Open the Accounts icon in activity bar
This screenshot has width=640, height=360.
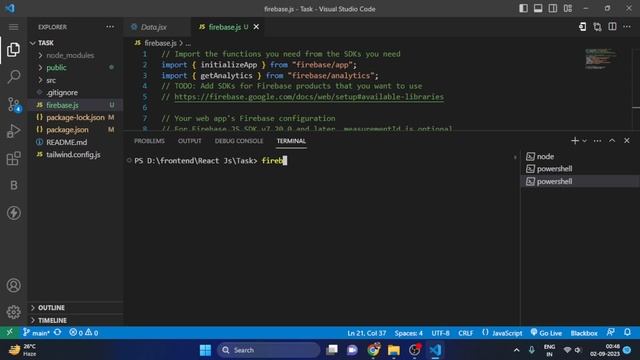coord(13,285)
